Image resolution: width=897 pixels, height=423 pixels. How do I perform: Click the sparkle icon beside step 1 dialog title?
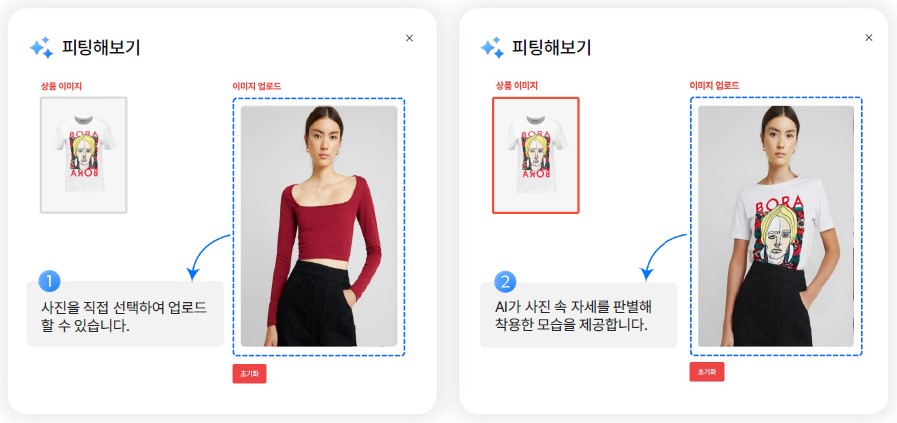[x=41, y=48]
